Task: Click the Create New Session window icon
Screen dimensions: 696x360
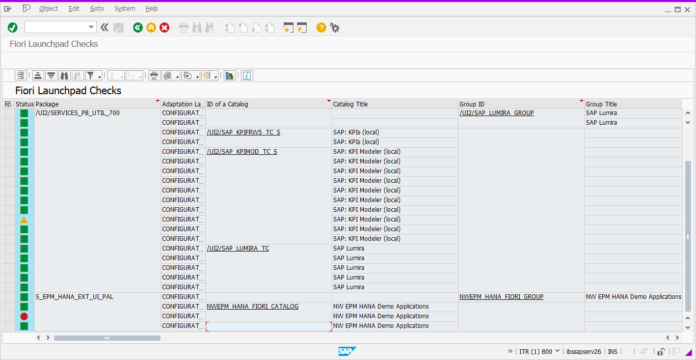Action: pos(289,28)
